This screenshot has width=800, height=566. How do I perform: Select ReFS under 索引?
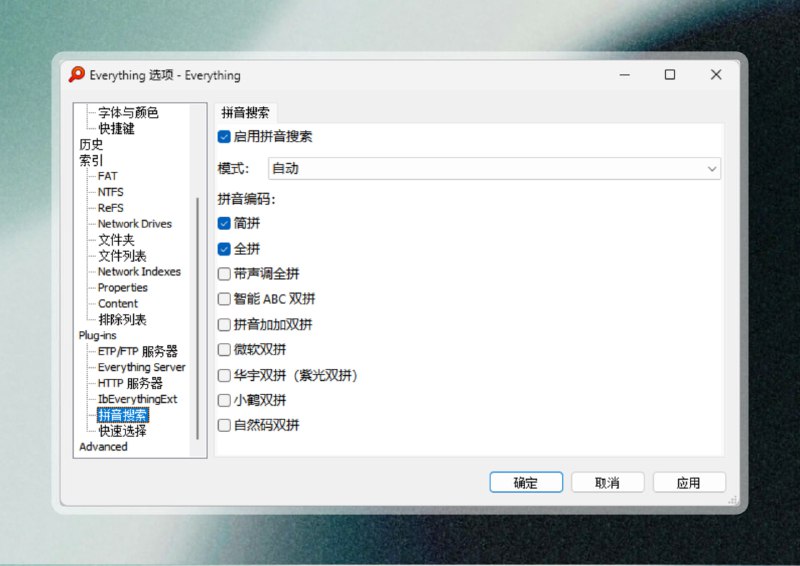coord(111,208)
